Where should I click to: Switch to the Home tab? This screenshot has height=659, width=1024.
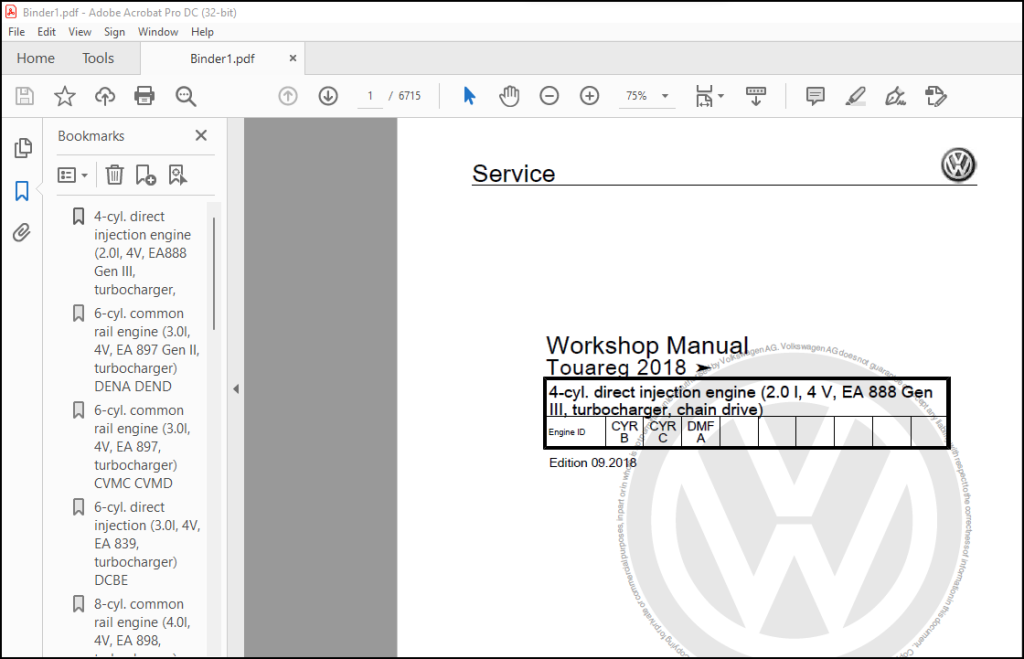click(36, 58)
